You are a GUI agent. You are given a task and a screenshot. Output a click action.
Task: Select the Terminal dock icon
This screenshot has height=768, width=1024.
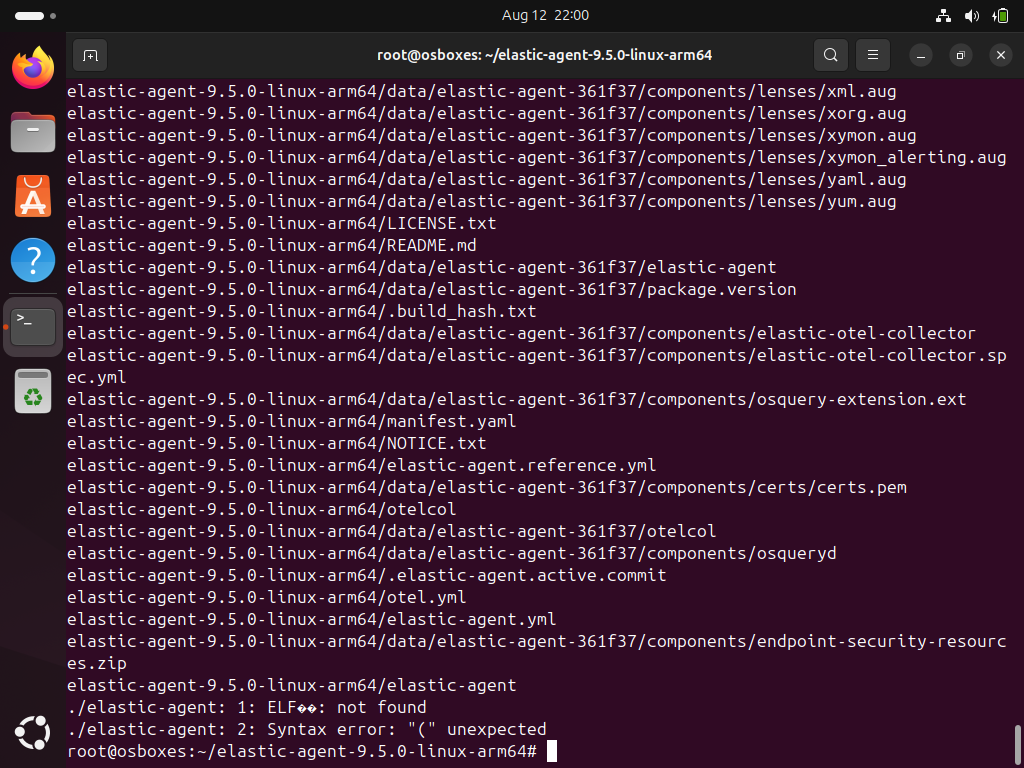click(x=33, y=327)
